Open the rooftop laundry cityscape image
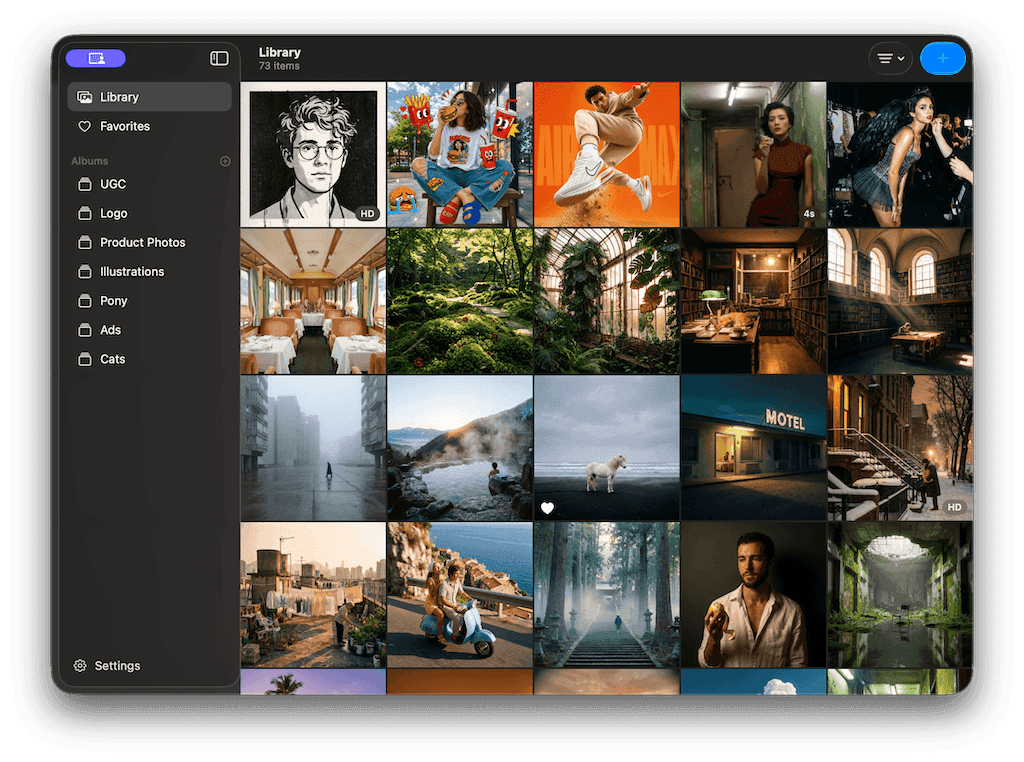This screenshot has height=762, width=1024. (313, 594)
